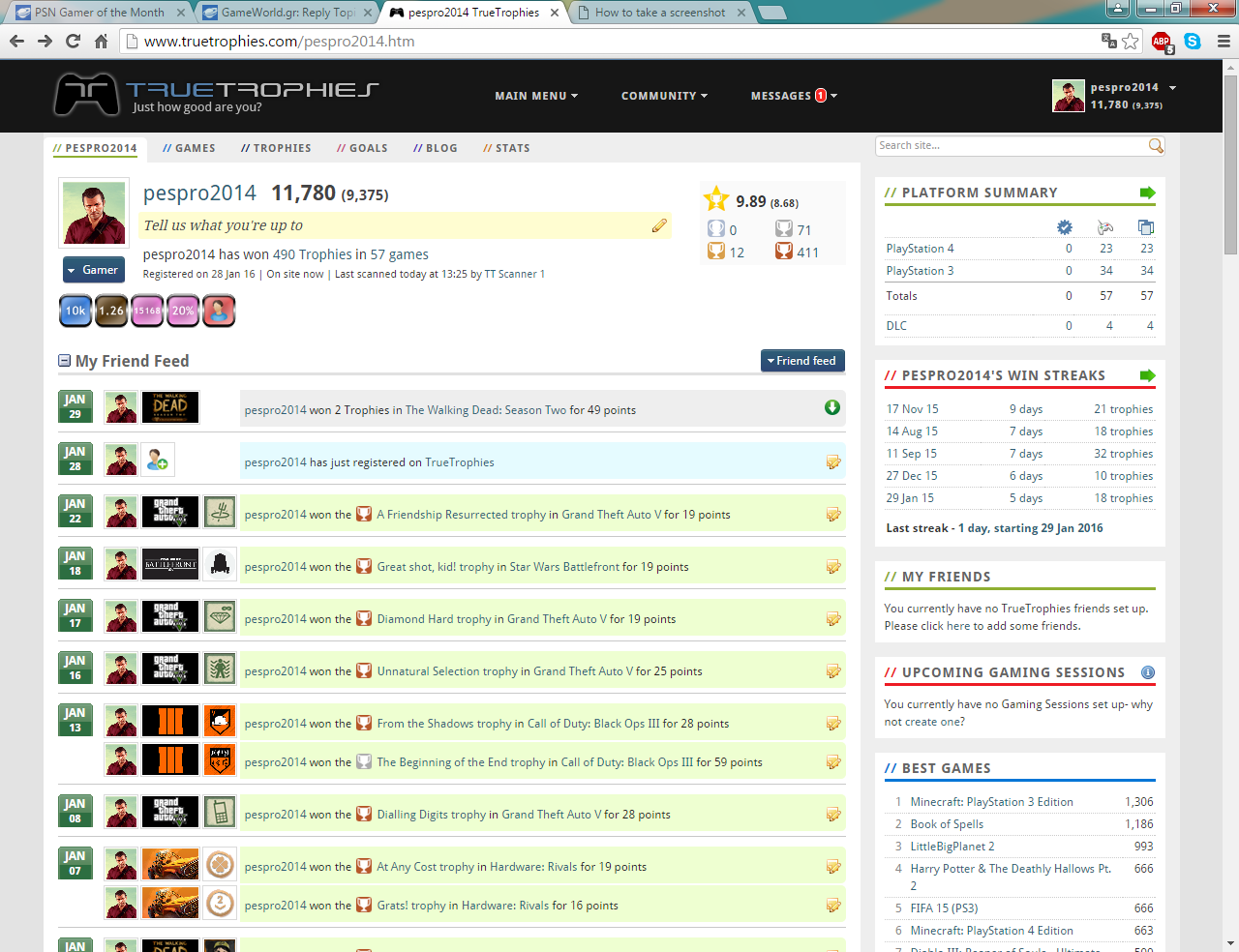The height and width of the screenshot is (952, 1239).
Task: Switch to the Trophies tab
Action: click(276, 148)
